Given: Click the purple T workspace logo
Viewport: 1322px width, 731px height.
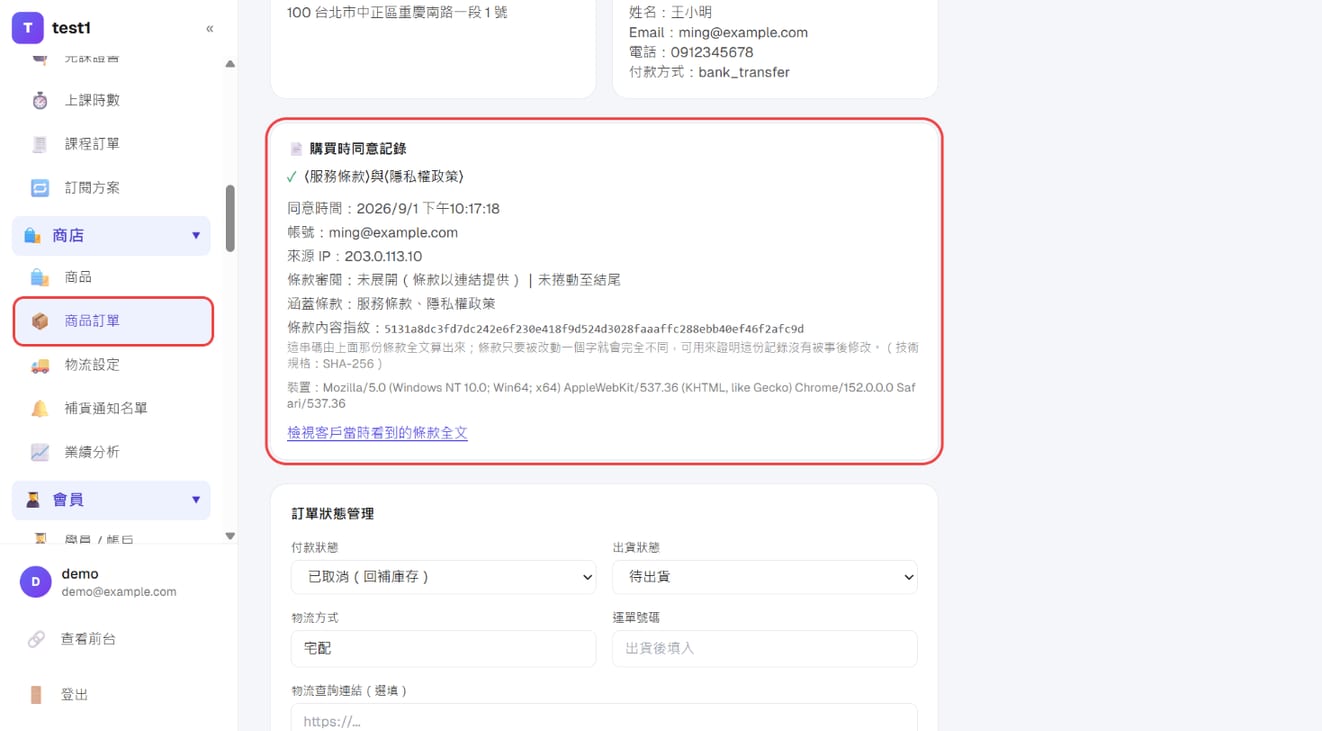Looking at the screenshot, I should 27,28.
